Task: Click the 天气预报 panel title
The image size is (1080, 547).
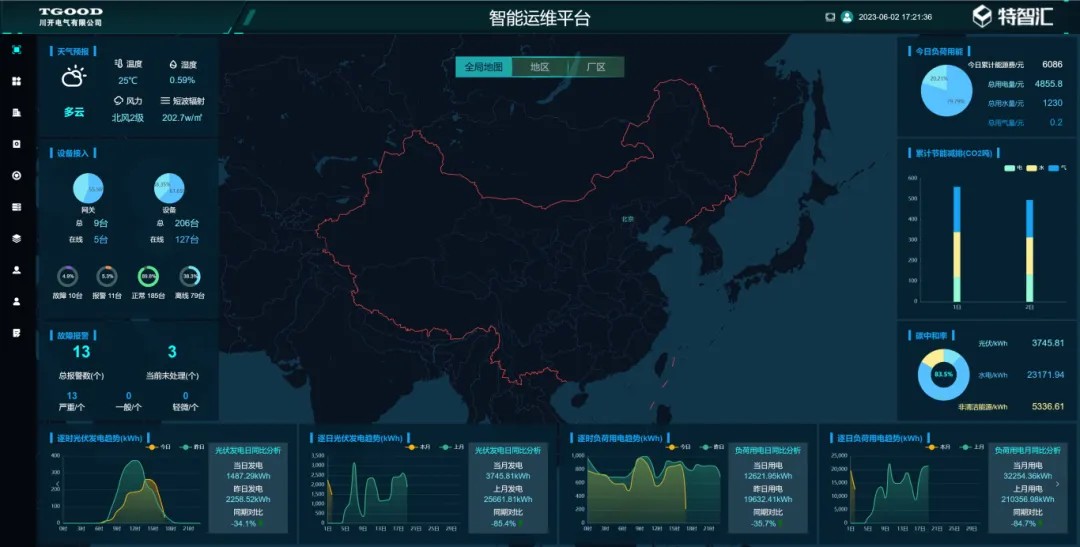Action: click(x=72, y=51)
